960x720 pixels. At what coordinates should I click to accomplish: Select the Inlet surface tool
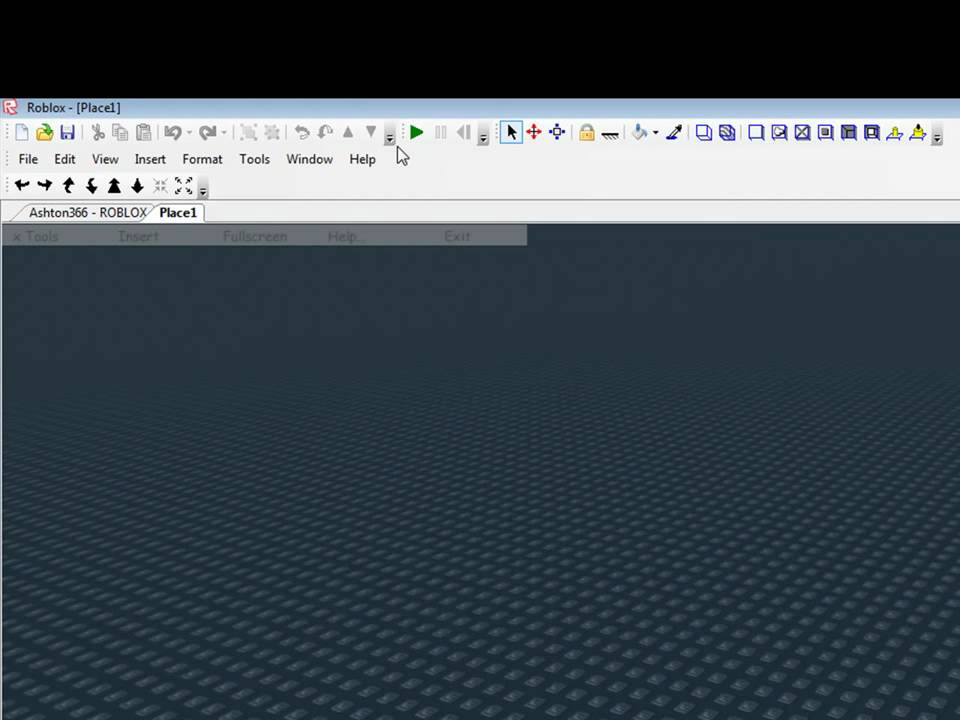[x=849, y=132]
